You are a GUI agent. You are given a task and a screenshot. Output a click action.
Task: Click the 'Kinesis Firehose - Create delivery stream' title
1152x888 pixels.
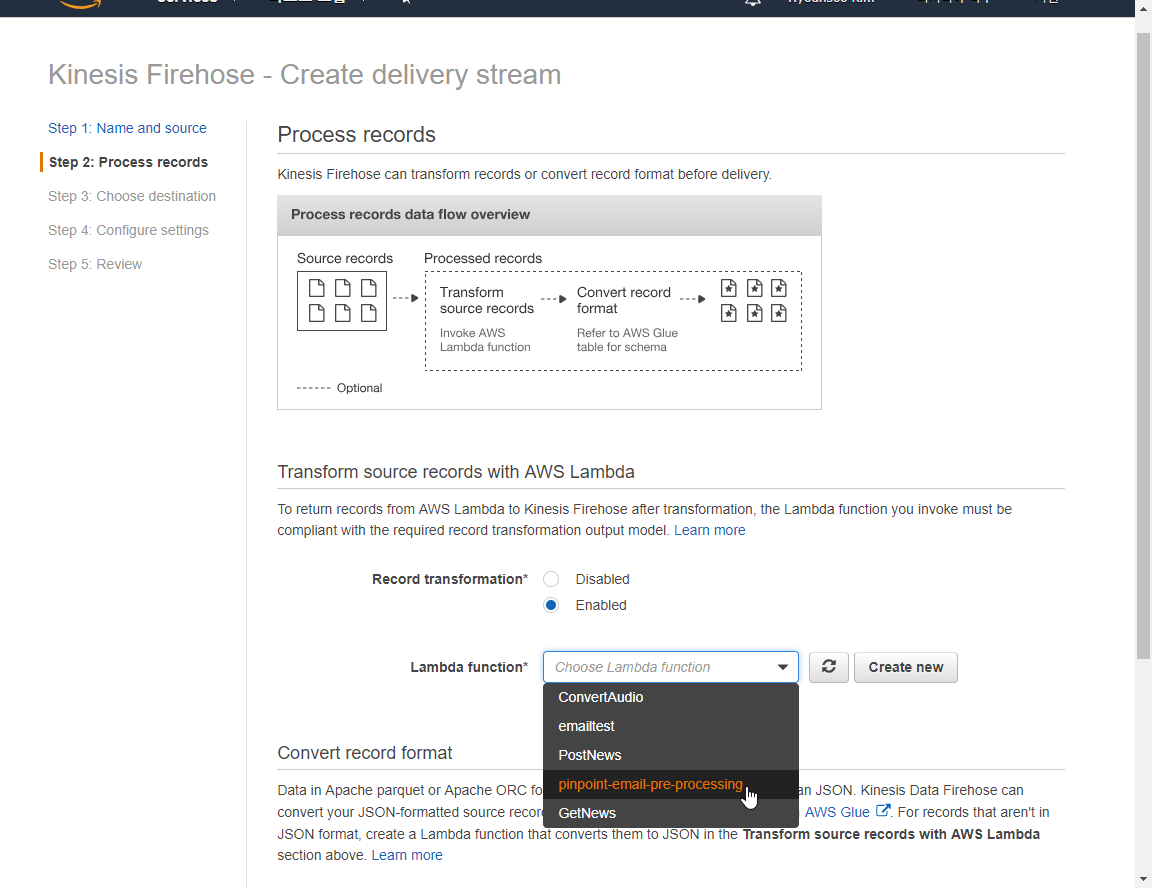304,75
